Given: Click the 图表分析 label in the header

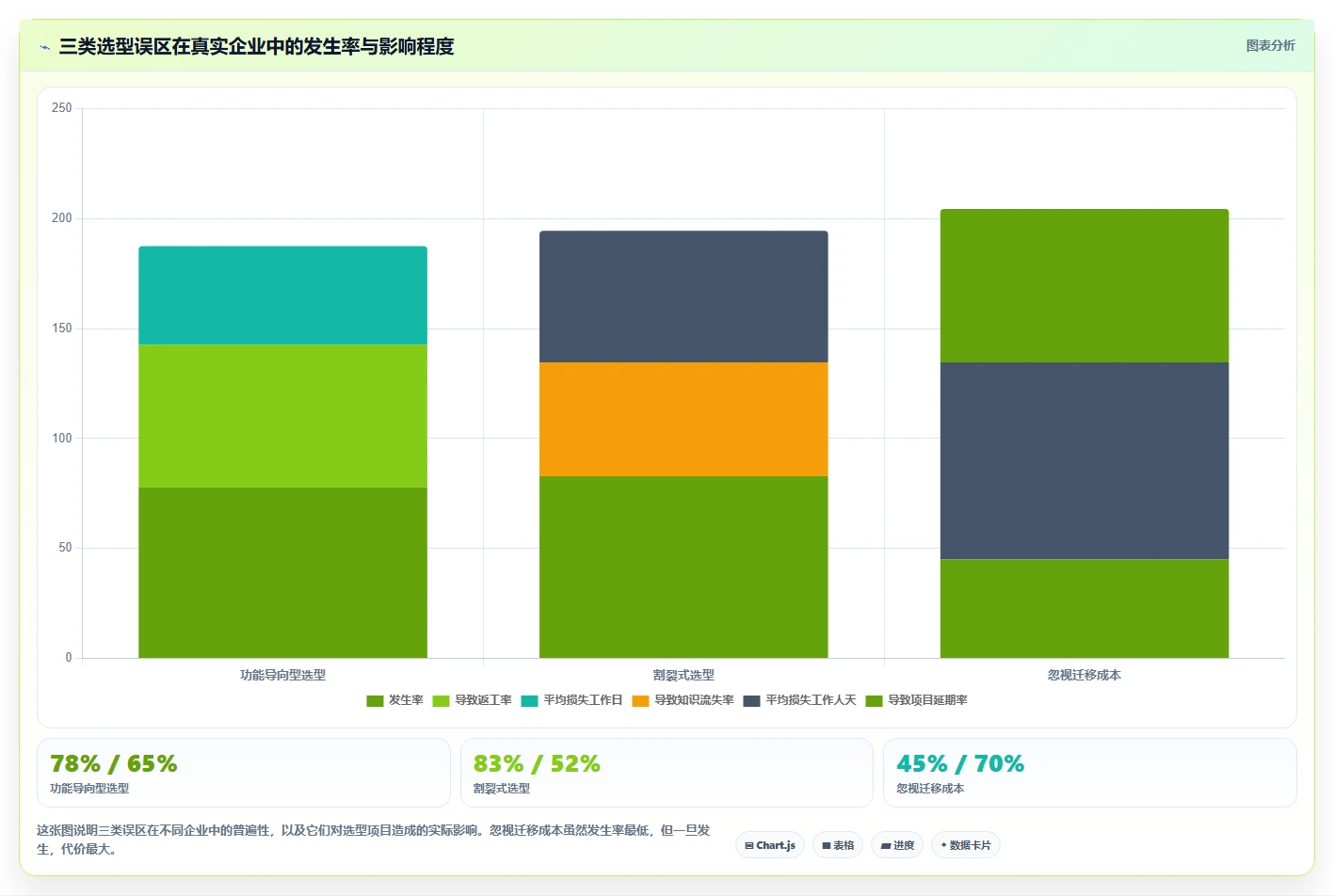Looking at the screenshot, I should (1270, 45).
